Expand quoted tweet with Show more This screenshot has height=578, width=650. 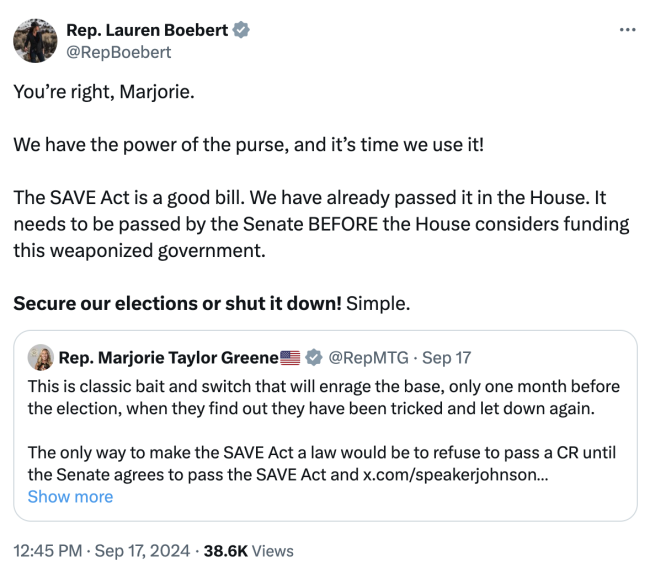click(70, 497)
